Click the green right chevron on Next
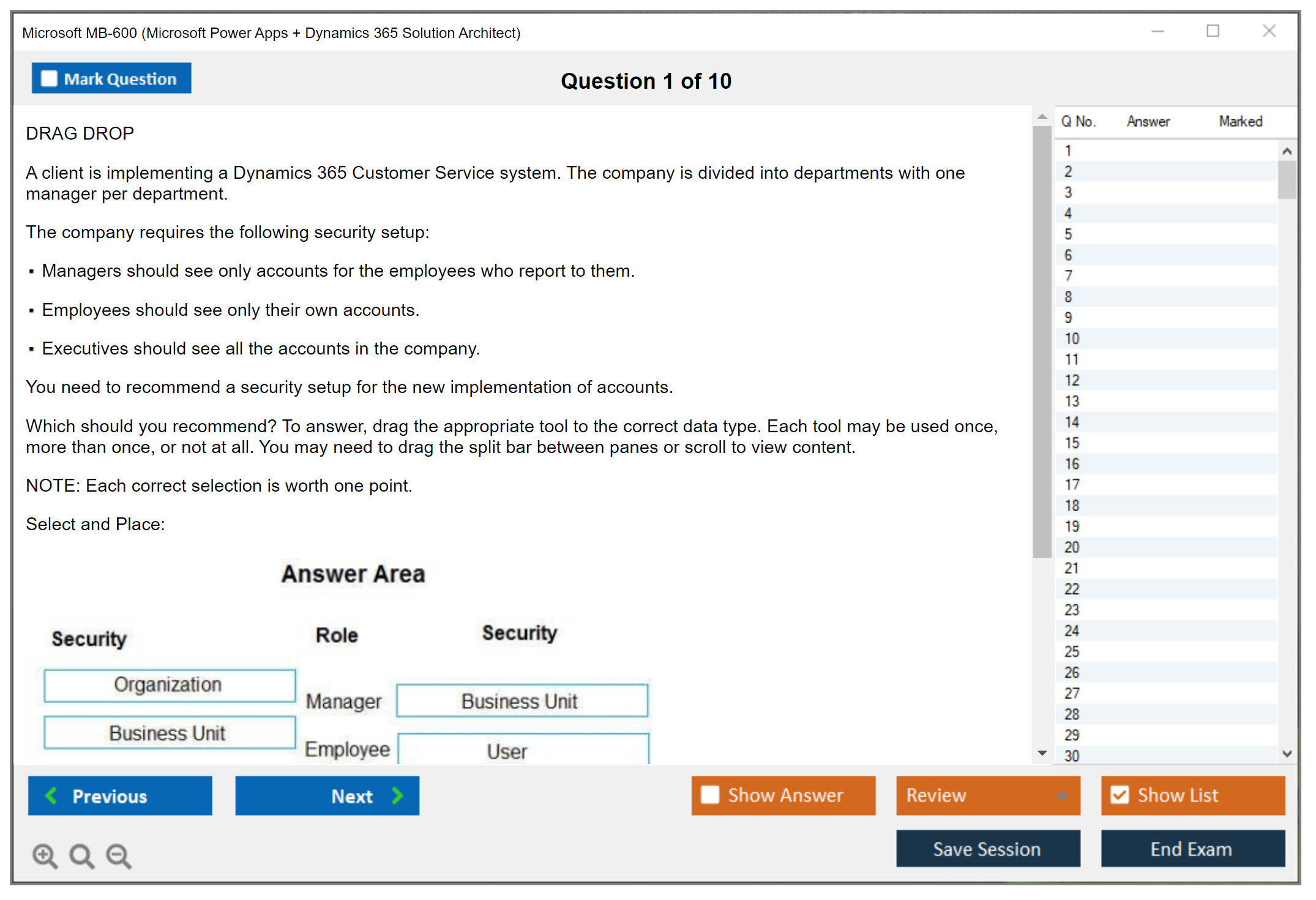Image resolution: width=1316 pixels, height=900 pixels. pyautogui.click(x=398, y=795)
